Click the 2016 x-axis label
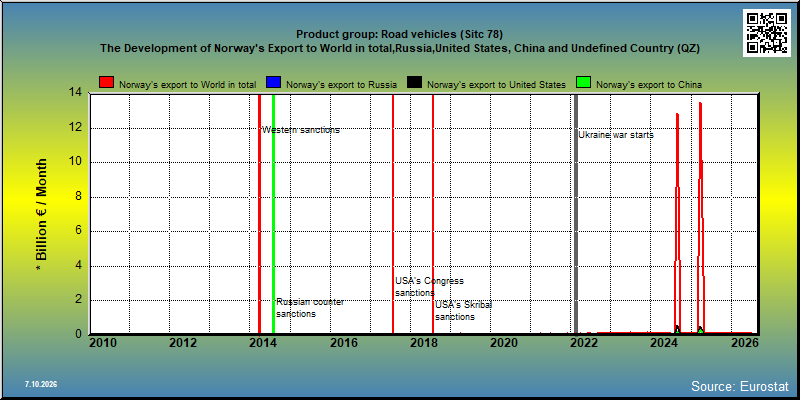Viewport: 800px width, 400px height. pos(343,343)
